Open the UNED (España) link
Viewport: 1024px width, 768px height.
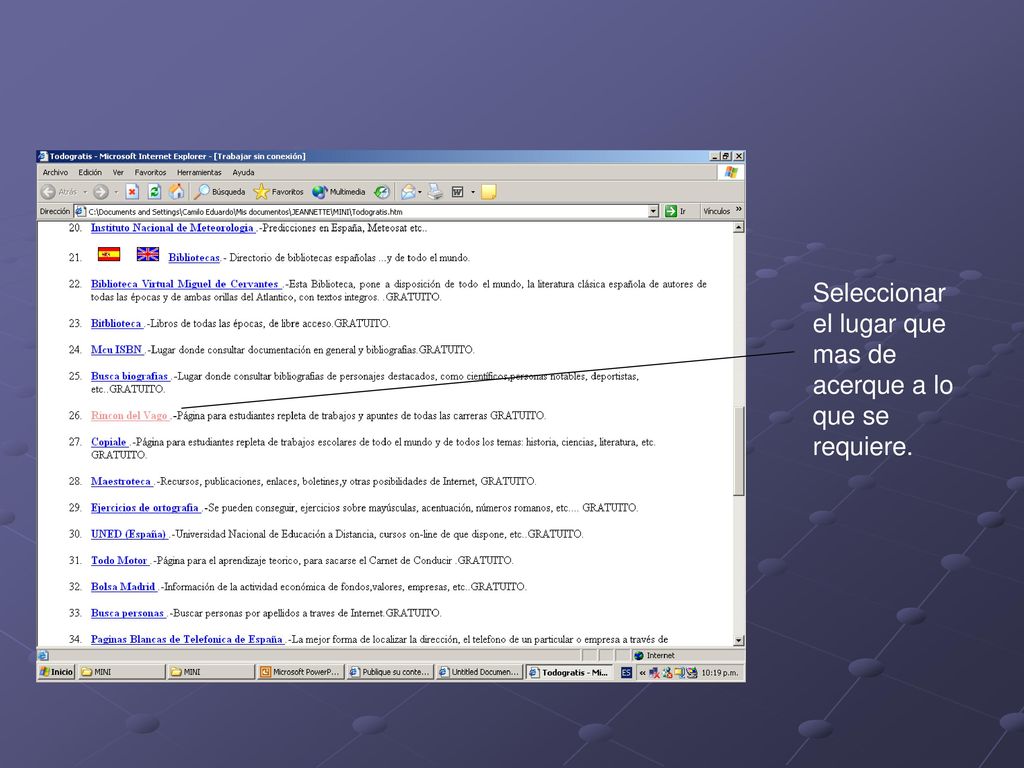129,534
